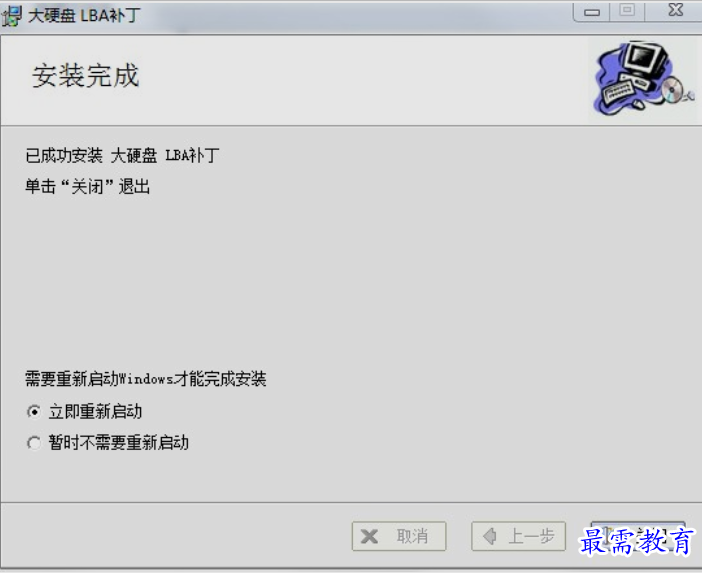Click the 立即重新启动 option label
The image size is (702, 573).
click(95, 411)
